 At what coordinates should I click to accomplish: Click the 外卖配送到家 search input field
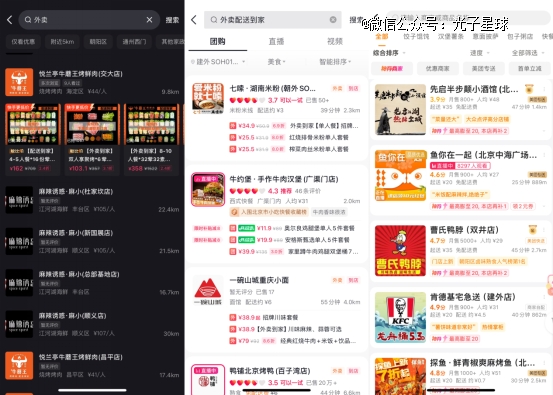[273, 20]
